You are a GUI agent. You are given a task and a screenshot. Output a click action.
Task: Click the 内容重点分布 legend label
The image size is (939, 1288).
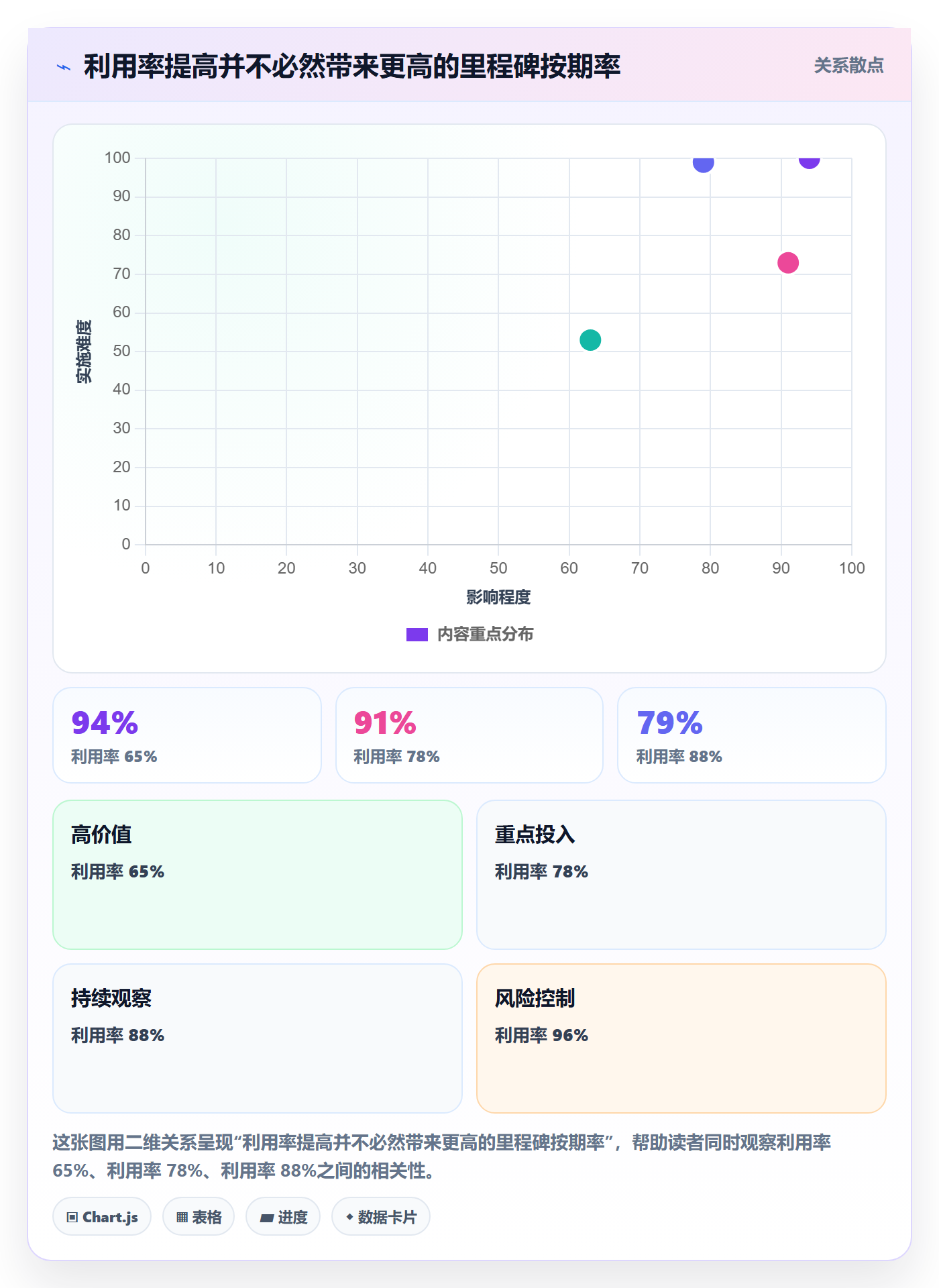tap(486, 635)
